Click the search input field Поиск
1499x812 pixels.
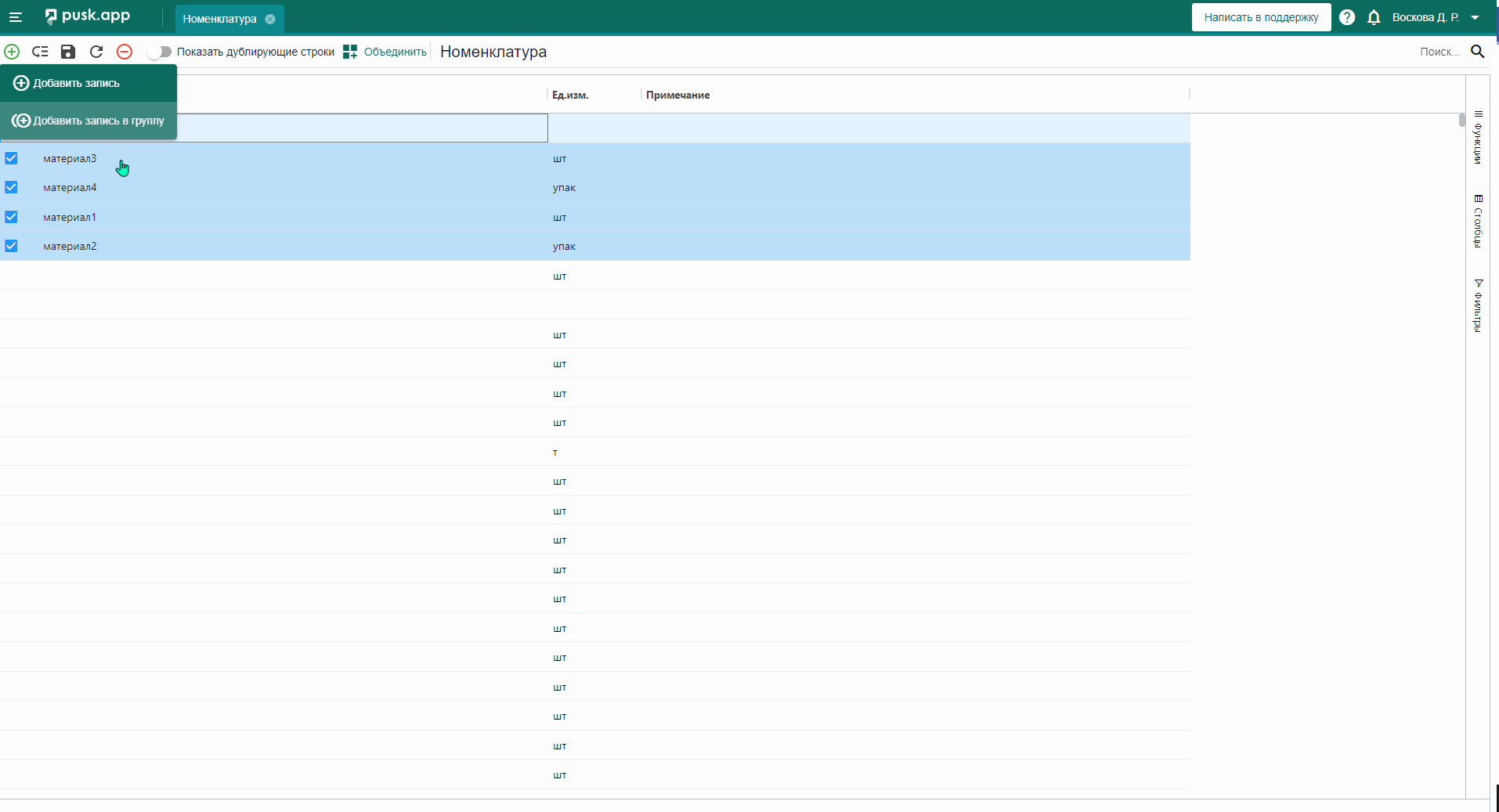(x=1439, y=52)
